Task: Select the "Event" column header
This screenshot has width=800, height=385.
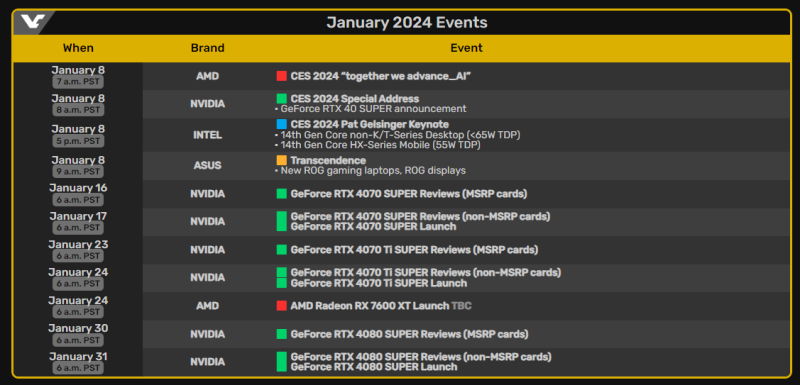Action: (x=466, y=48)
